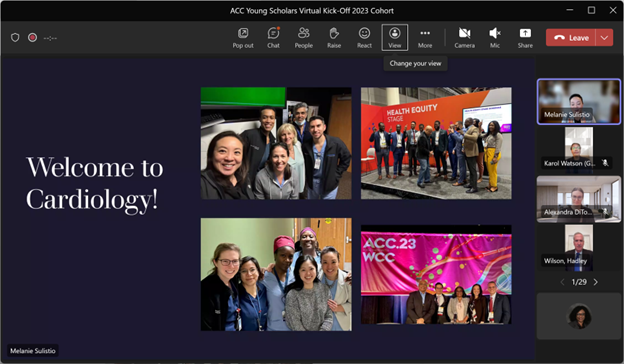The width and height of the screenshot is (624, 364).
Task: Click the Melanie Sulistio presenter name label
Action: 33,351
